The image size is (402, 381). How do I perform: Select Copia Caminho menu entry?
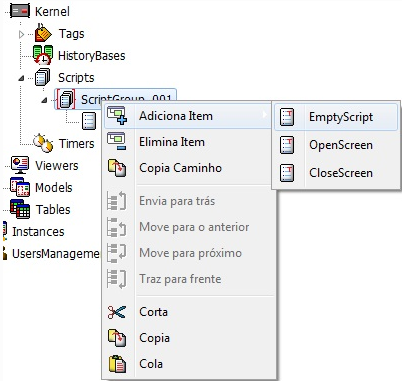click(188, 168)
